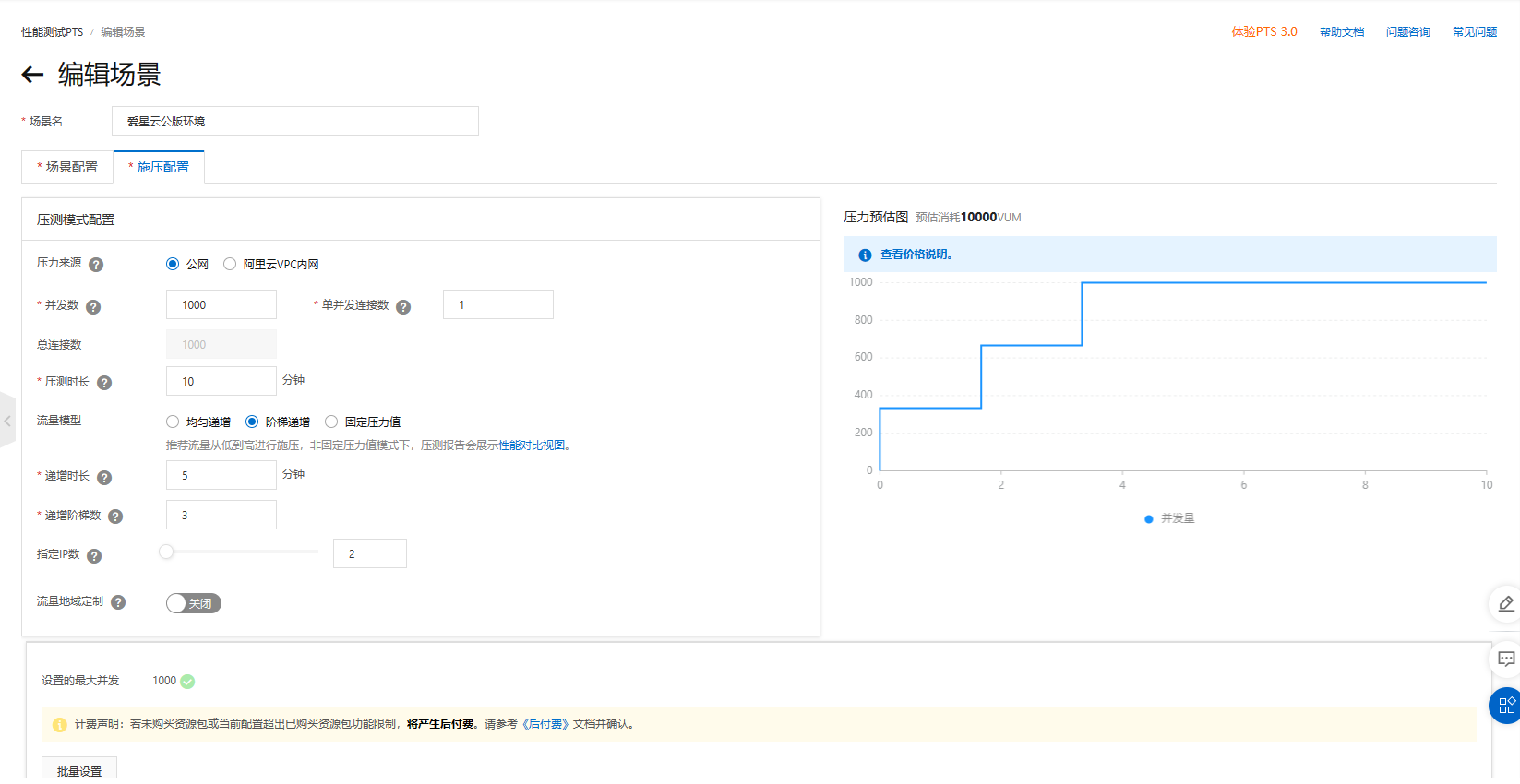1520x784 pixels.
Task: Switch to the 施压配置 tab
Action: click(159, 167)
